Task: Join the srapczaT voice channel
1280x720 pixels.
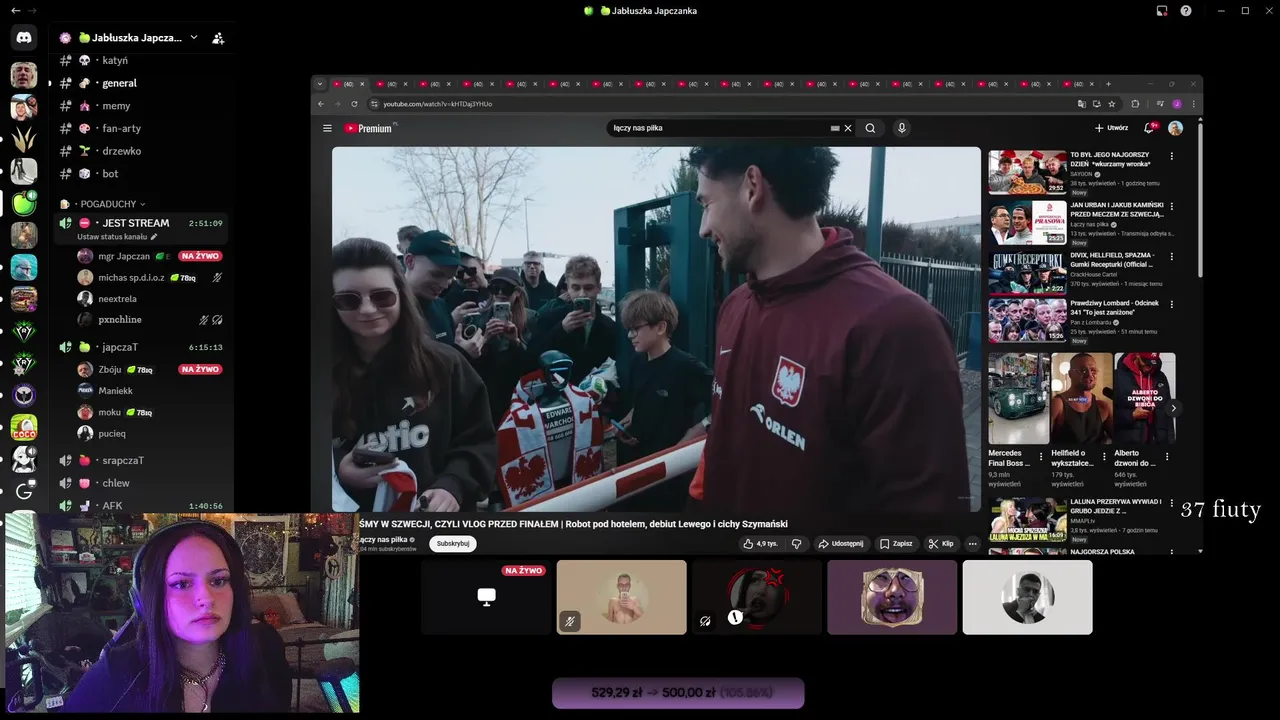Action: [141, 461]
